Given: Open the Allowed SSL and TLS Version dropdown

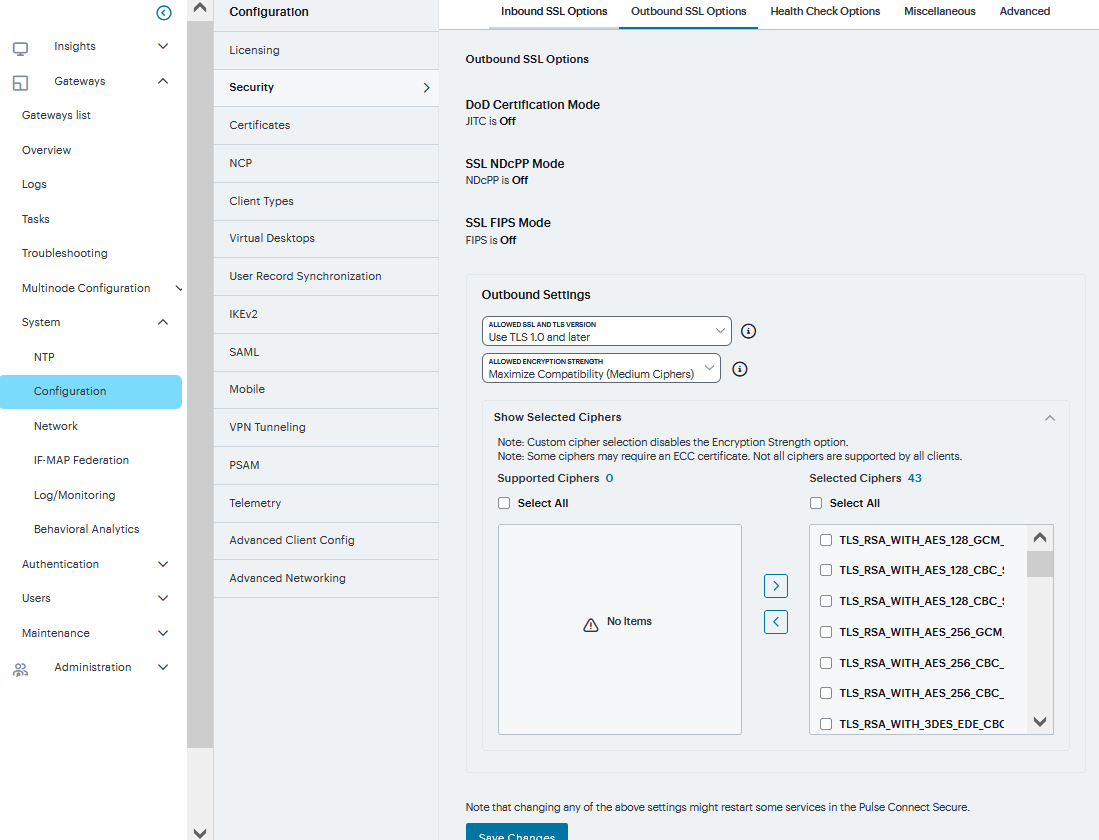Looking at the screenshot, I should coord(606,331).
